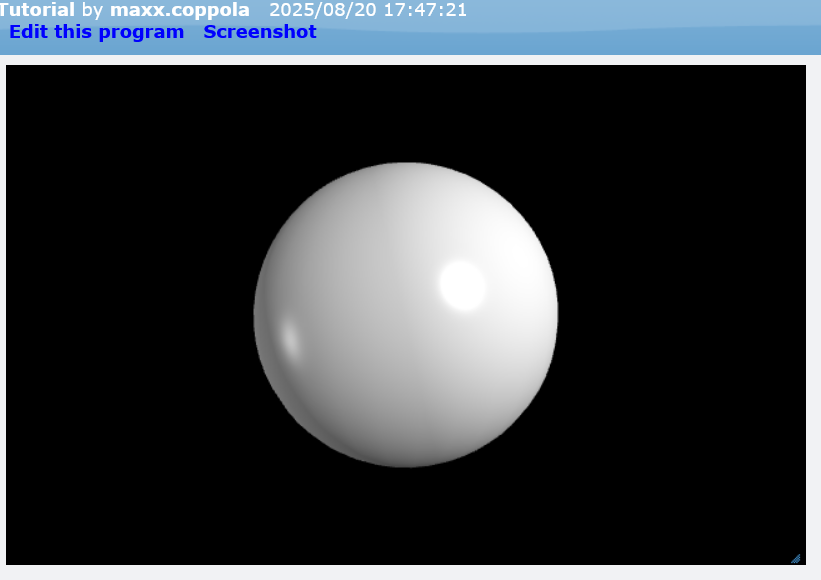
Task: Open the 'Edit this program' link
Action: [96, 32]
